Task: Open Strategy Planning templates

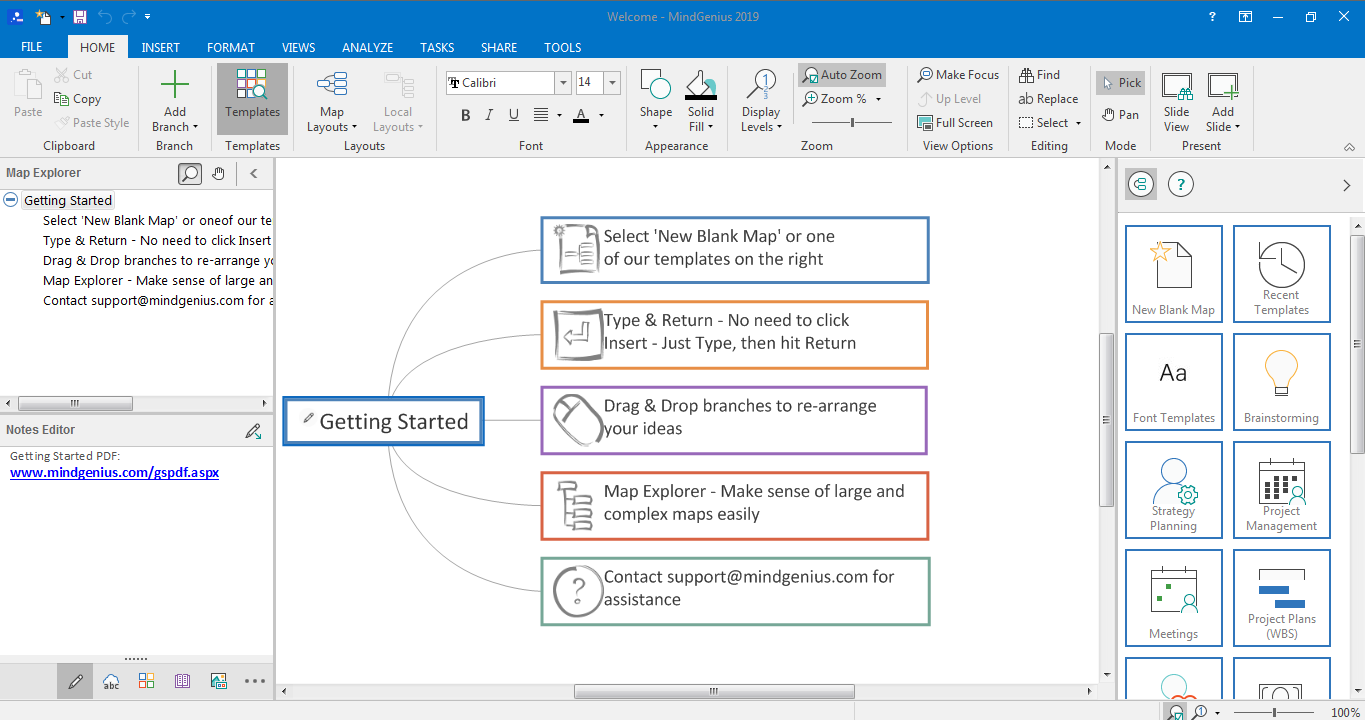Action: coord(1174,489)
